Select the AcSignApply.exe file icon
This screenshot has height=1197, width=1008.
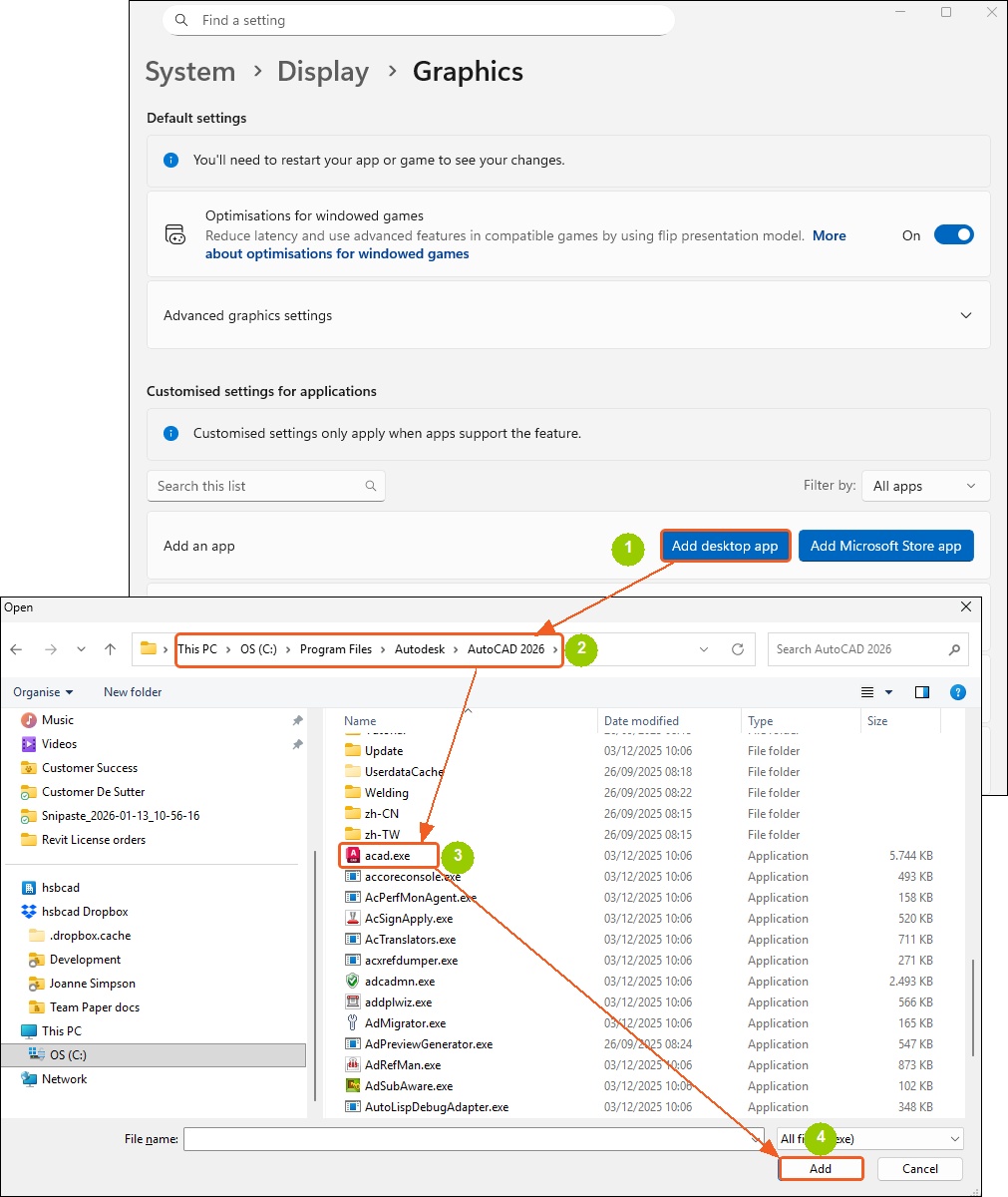click(352, 919)
